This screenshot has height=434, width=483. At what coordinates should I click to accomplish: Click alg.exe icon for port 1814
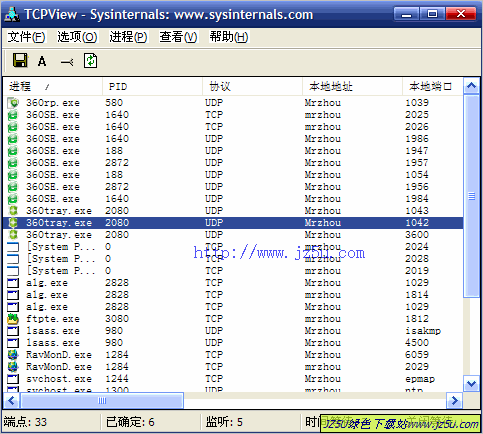(x=13, y=295)
